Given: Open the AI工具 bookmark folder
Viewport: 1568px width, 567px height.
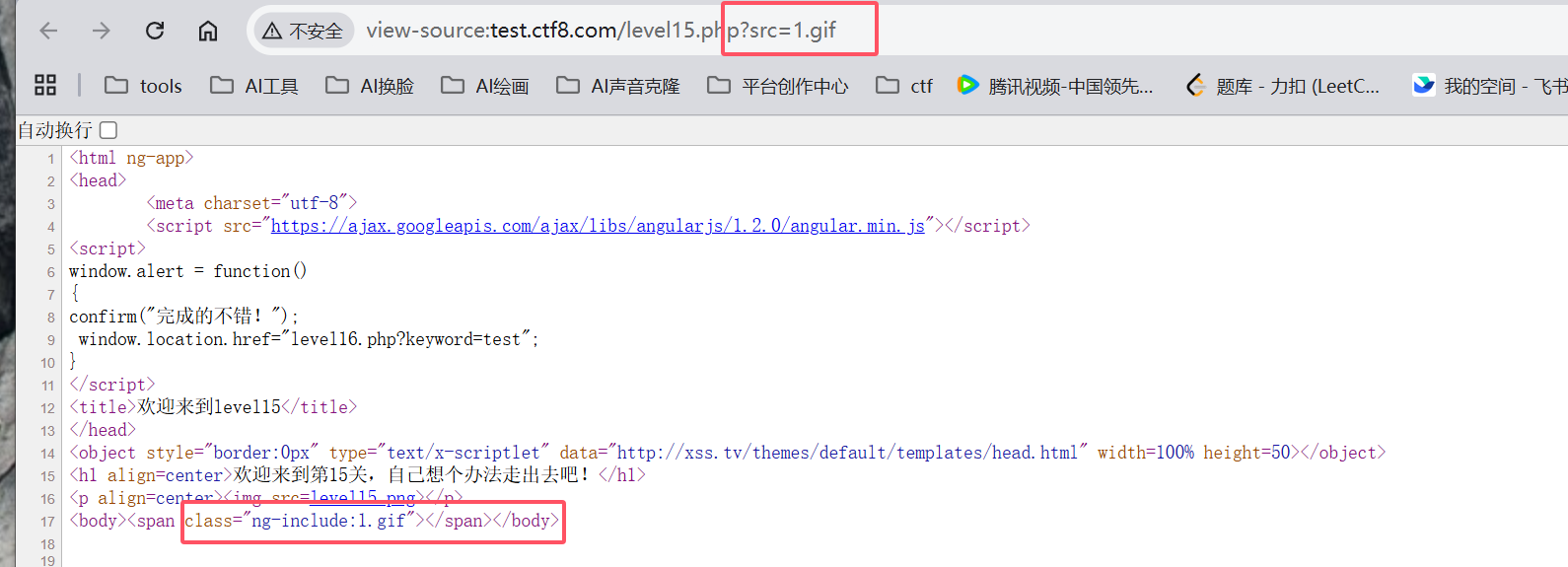Looking at the screenshot, I should pyautogui.click(x=254, y=86).
